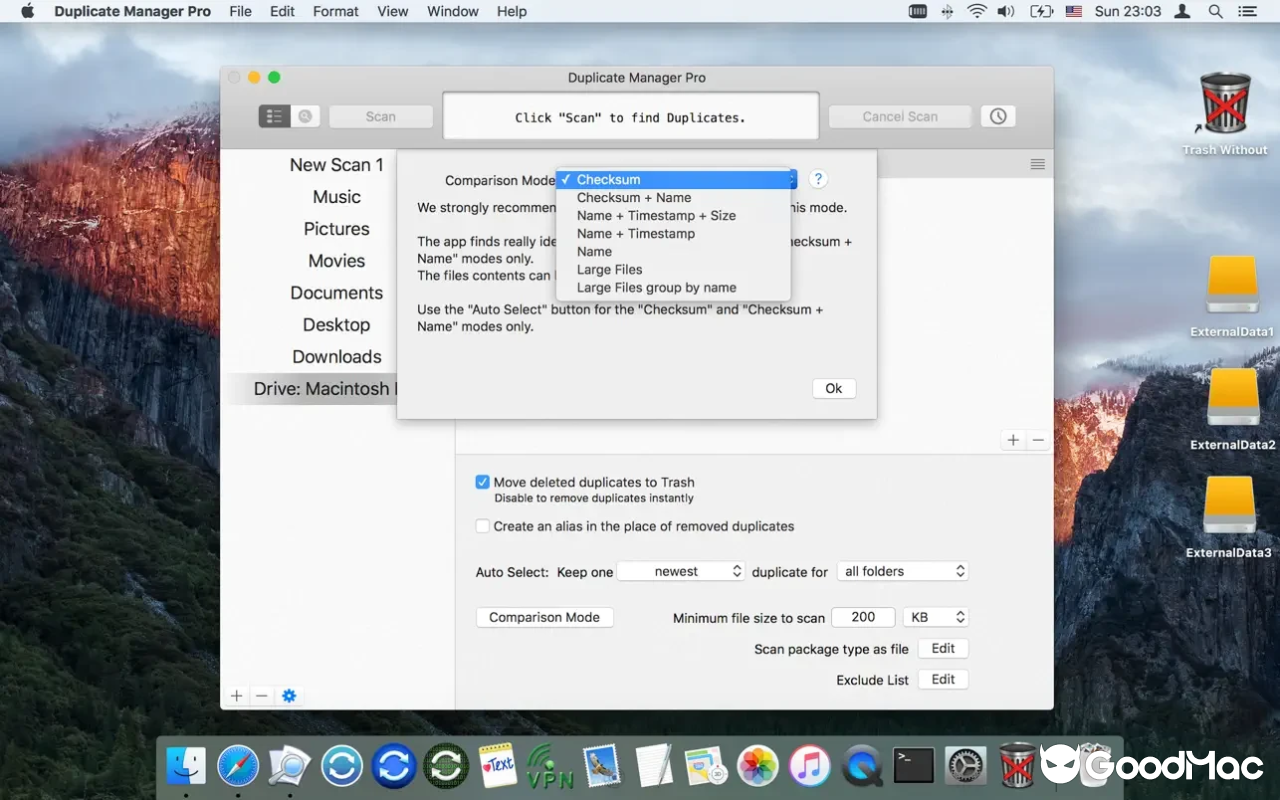Click the Cancel Scan button
The width and height of the screenshot is (1280, 800).
coord(900,117)
